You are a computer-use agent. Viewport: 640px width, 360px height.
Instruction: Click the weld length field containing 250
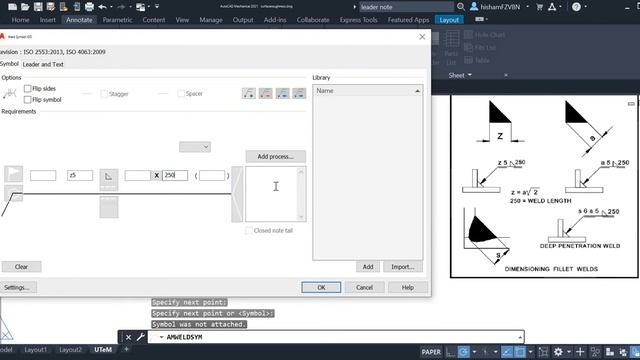175,175
